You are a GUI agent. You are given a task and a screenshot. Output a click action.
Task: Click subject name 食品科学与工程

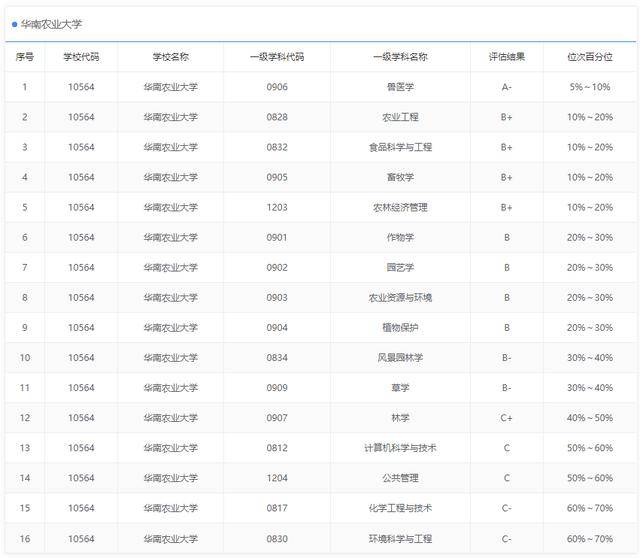pyautogui.click(x=400, y=147)
